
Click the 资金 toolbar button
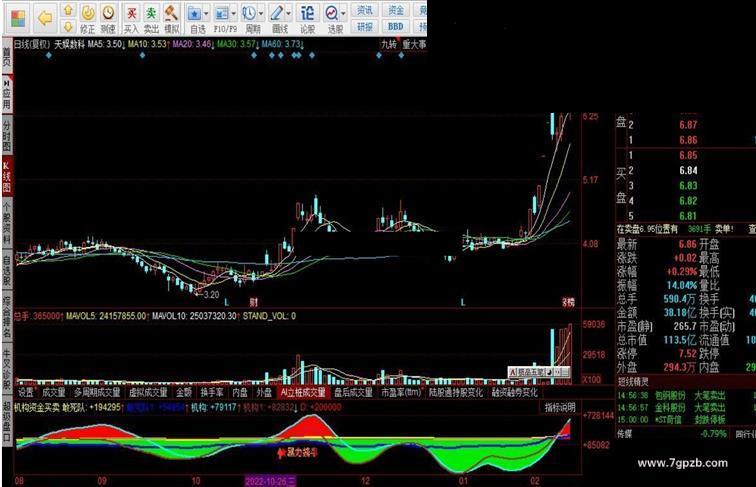tap(396, 10)
